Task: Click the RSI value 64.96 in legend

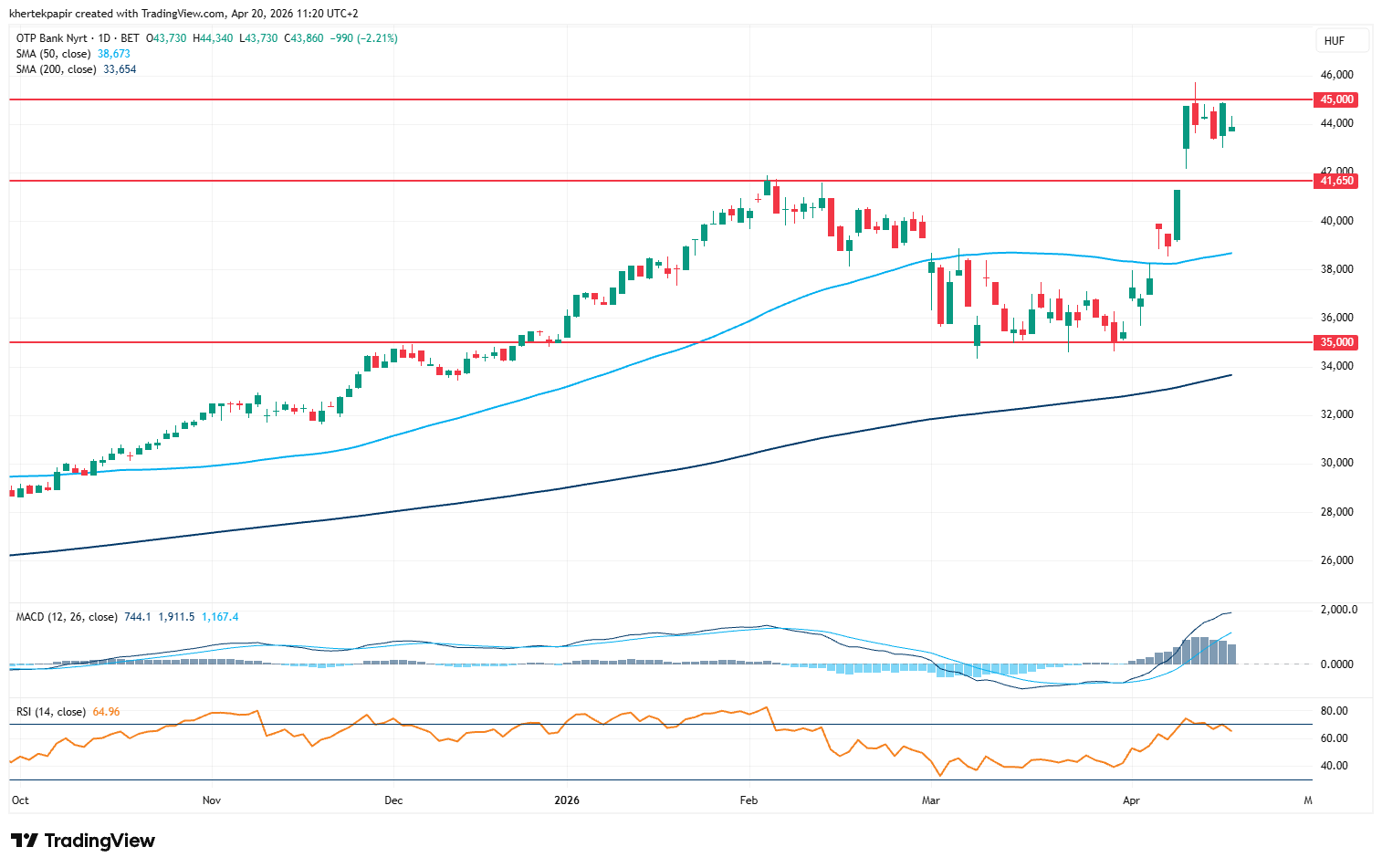Action: click(x=106, y=712)
